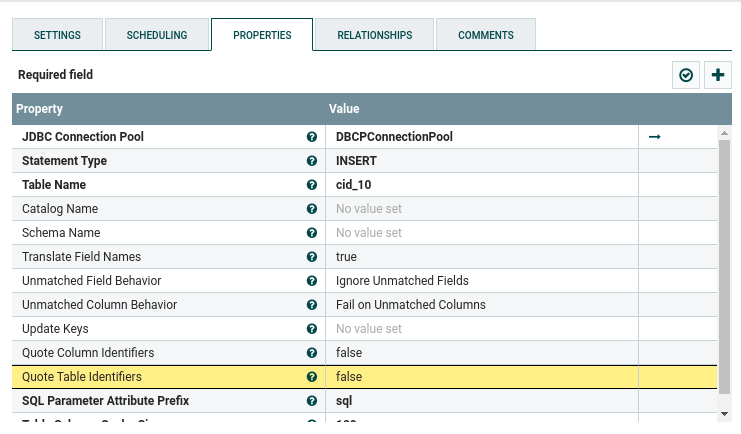Switch to the Comments tab

click(x=486, y=35)
